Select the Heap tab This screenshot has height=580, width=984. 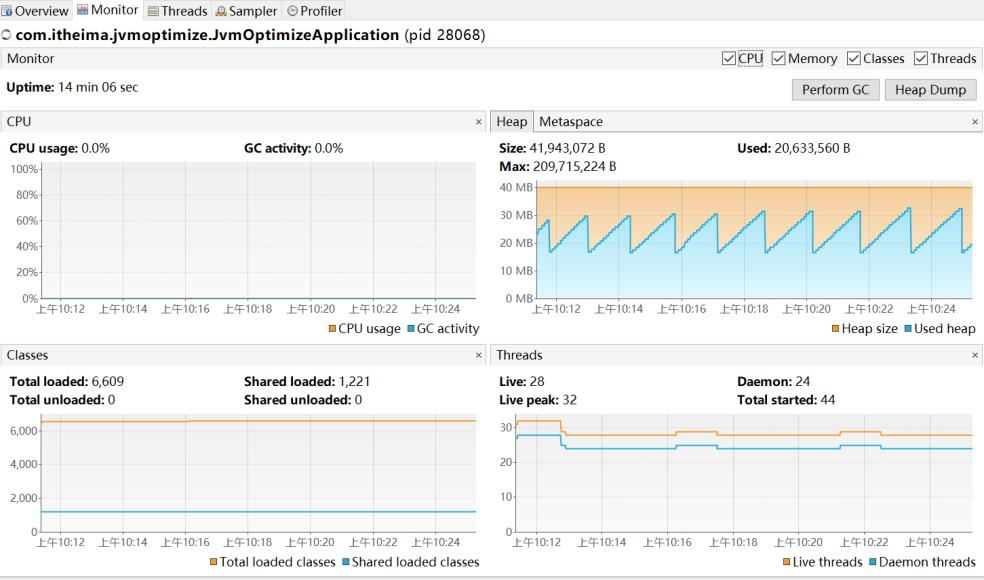pos(511,122)
